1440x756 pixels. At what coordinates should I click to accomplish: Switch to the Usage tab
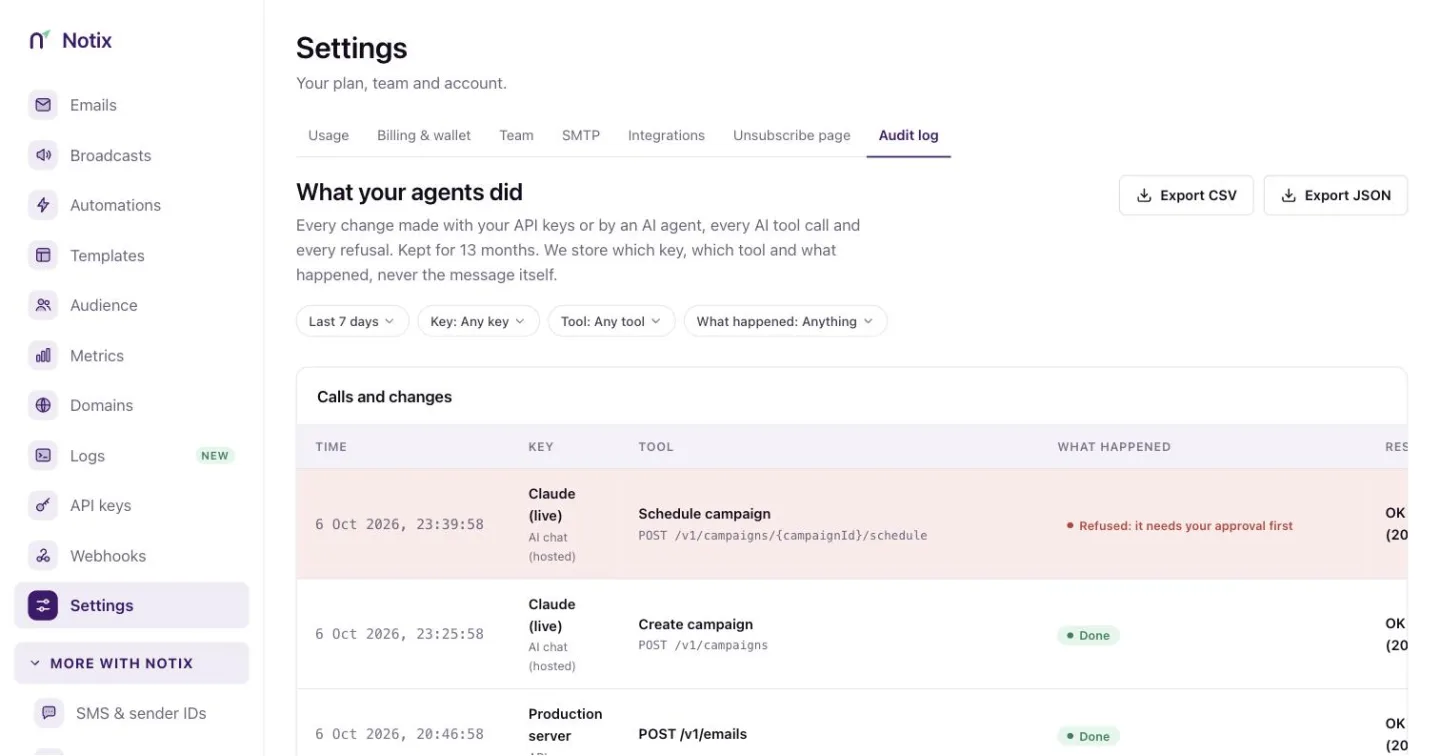pos(328,135)
